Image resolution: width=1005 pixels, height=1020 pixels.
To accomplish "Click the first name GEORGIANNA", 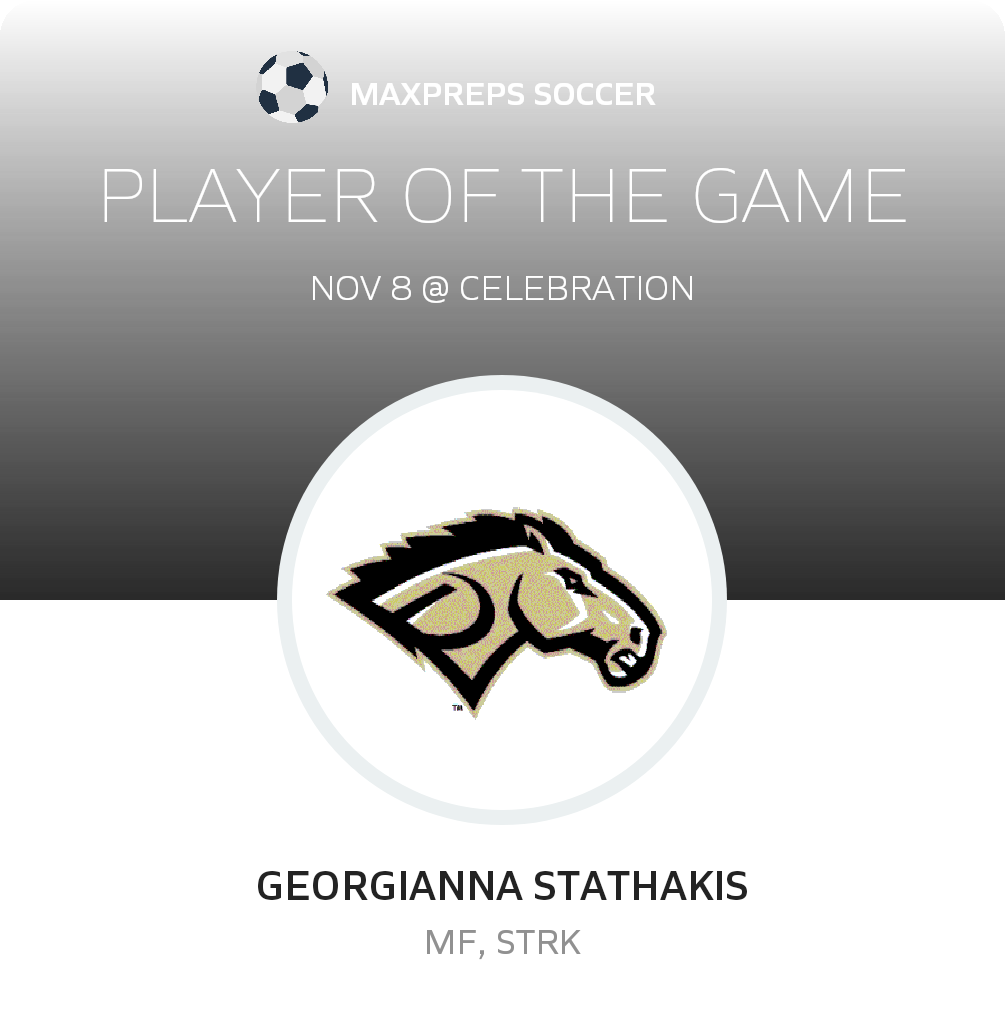I will [x=389, y=887].
